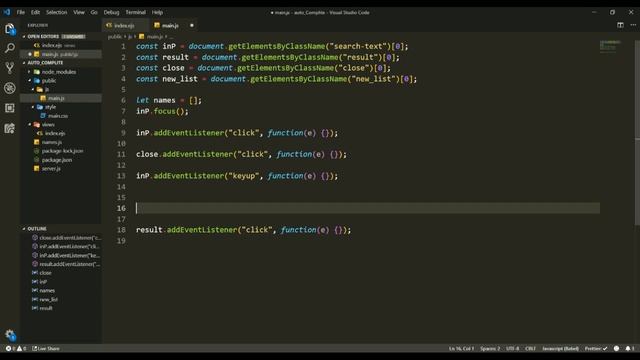Viewport: 640px width, 360px height.
Task: Open the Debug view in activity bar
Action: pyautogui.click(x=10, y=88)
